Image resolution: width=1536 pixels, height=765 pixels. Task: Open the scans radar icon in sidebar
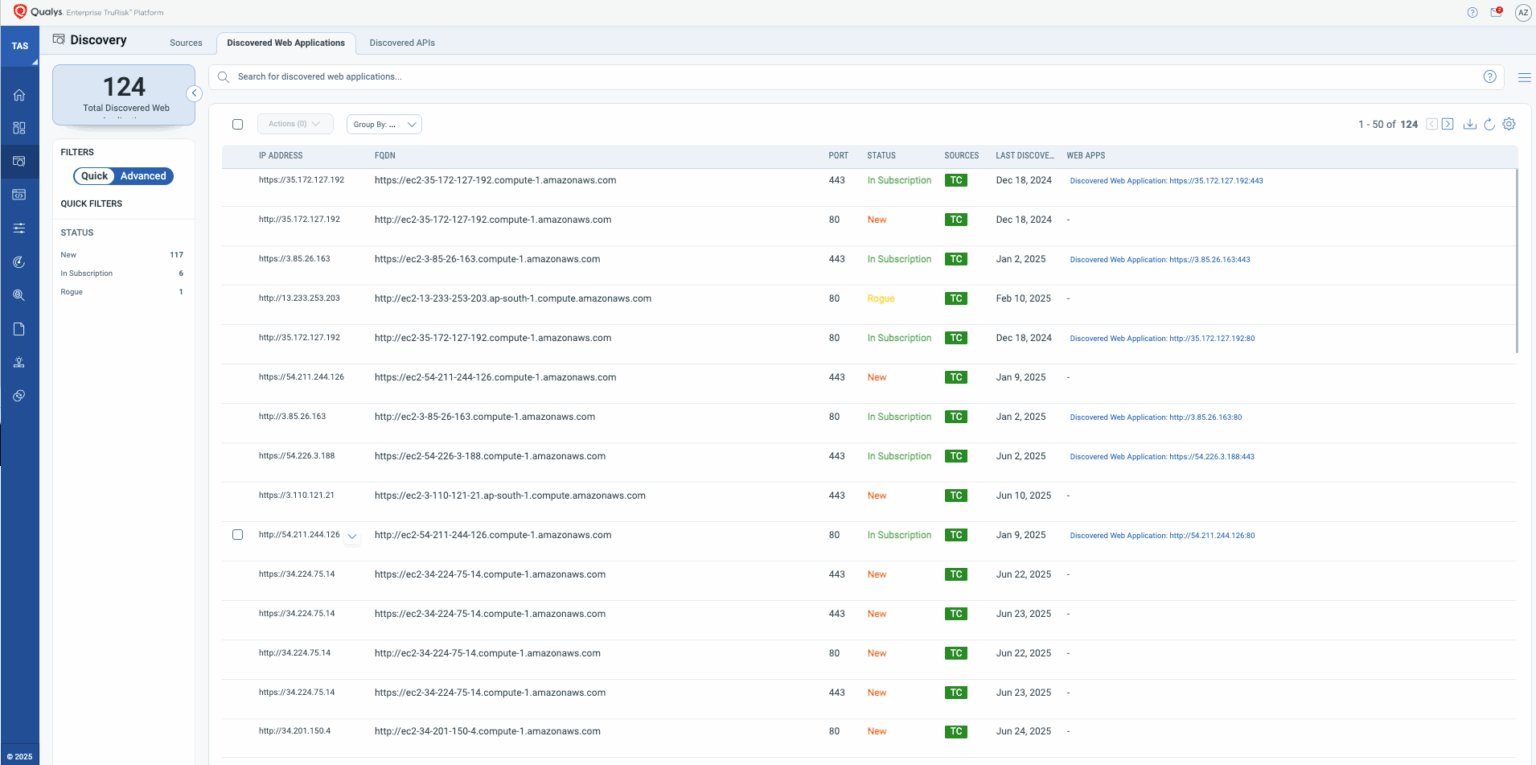tap(19, 261)
